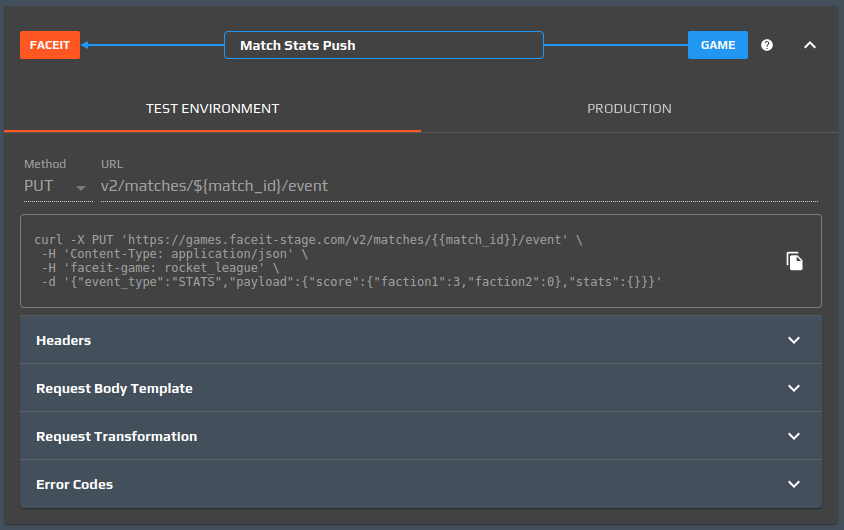
Task: Click the help question mark icon
Action: (x=767, y=45)
